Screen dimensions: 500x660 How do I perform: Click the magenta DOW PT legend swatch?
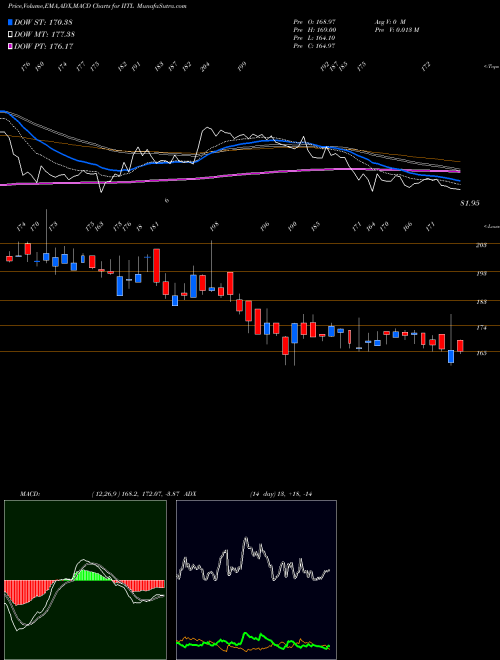(11, 46)
